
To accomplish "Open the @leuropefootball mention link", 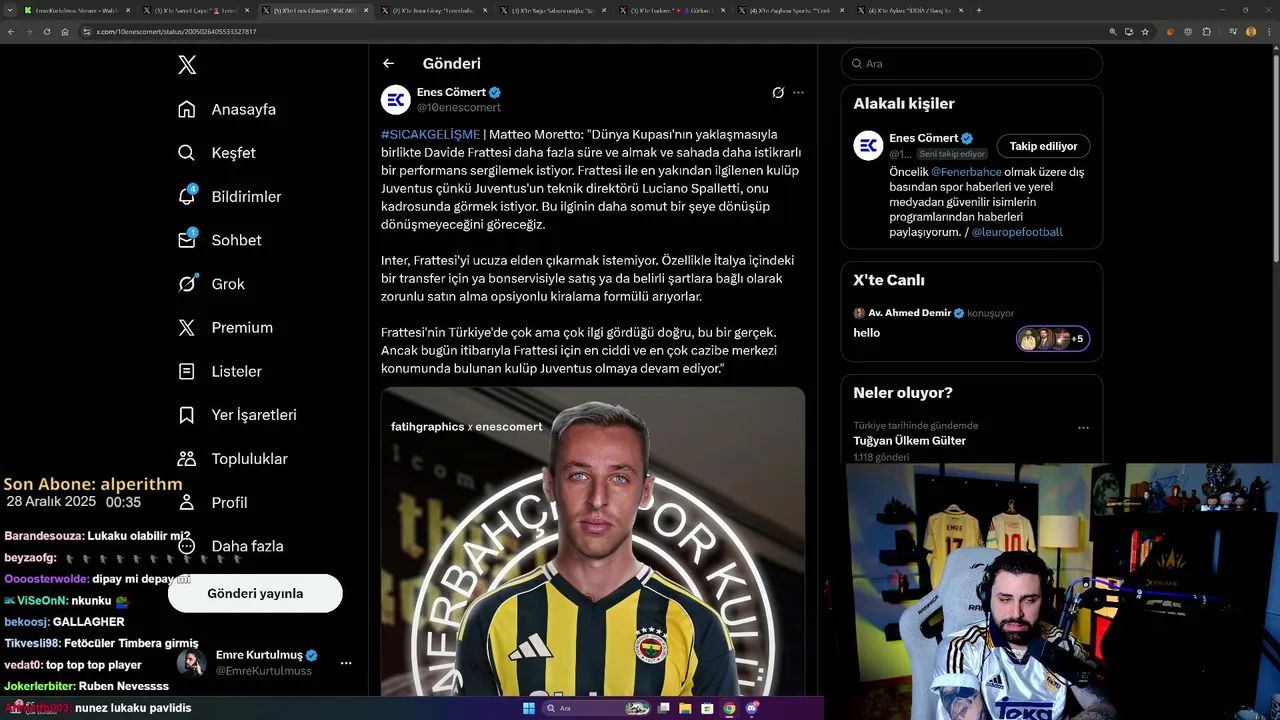I will [x=1017, y=232].
